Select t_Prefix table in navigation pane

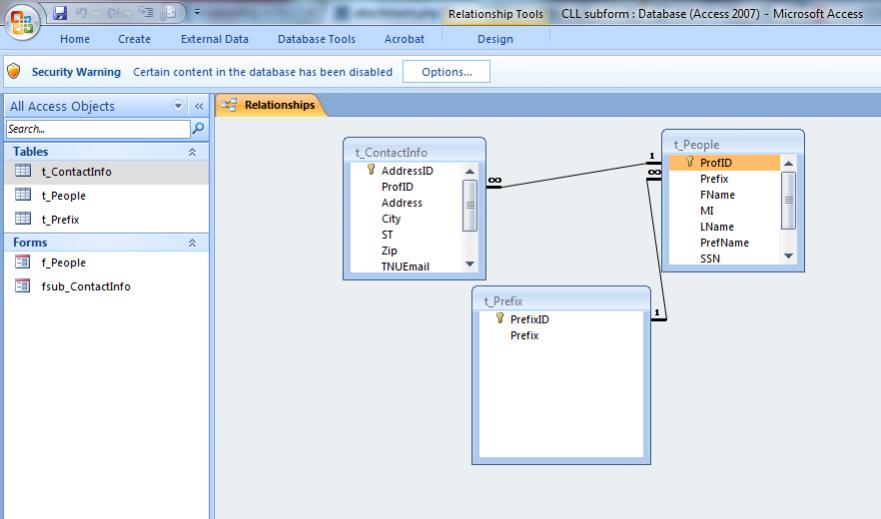[106, 220]
